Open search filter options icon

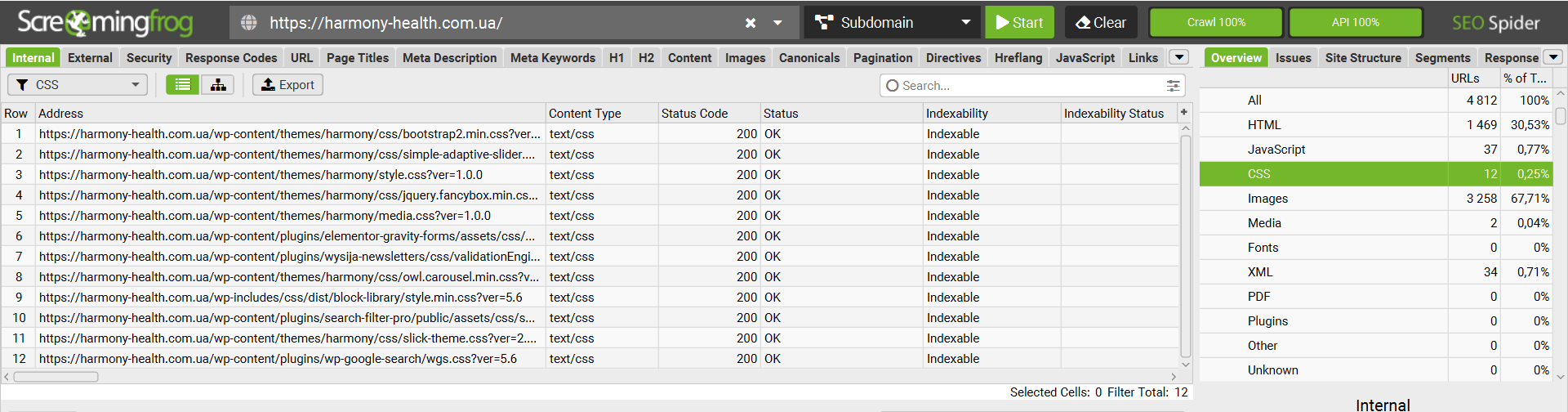[x=1173, y=85]
